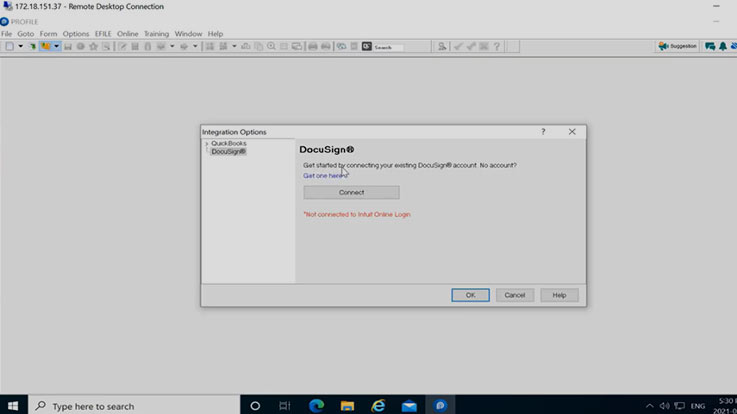The width and height of the screenshot is (737, 414).
Task: Click the green arrow import icon in toolbar
Action: coord(32,46)
